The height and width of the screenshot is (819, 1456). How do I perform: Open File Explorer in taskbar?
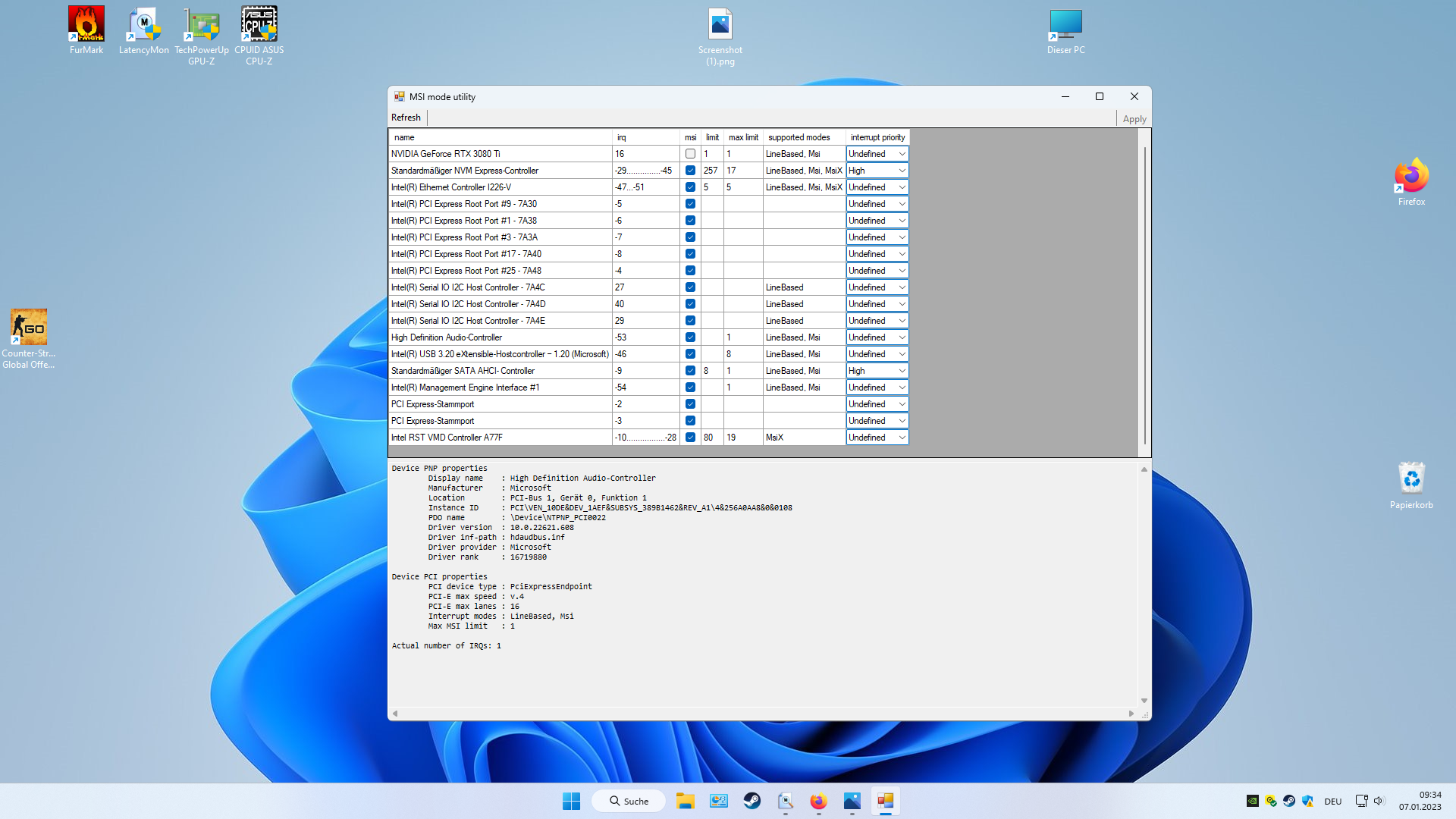[685, 801]
